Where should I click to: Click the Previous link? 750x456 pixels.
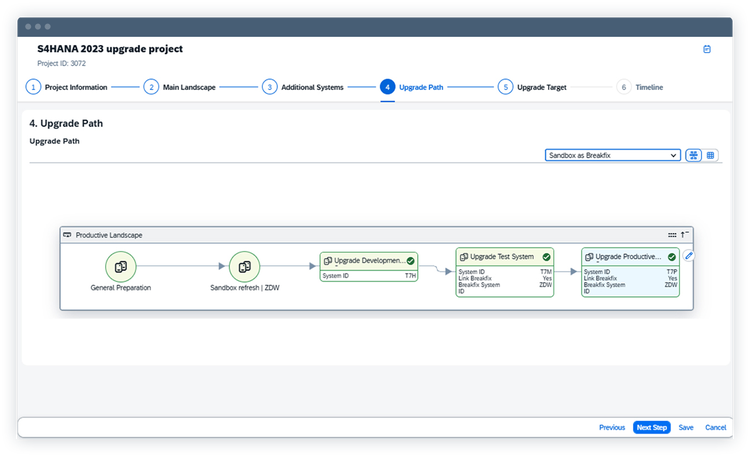tap(612, 427)
